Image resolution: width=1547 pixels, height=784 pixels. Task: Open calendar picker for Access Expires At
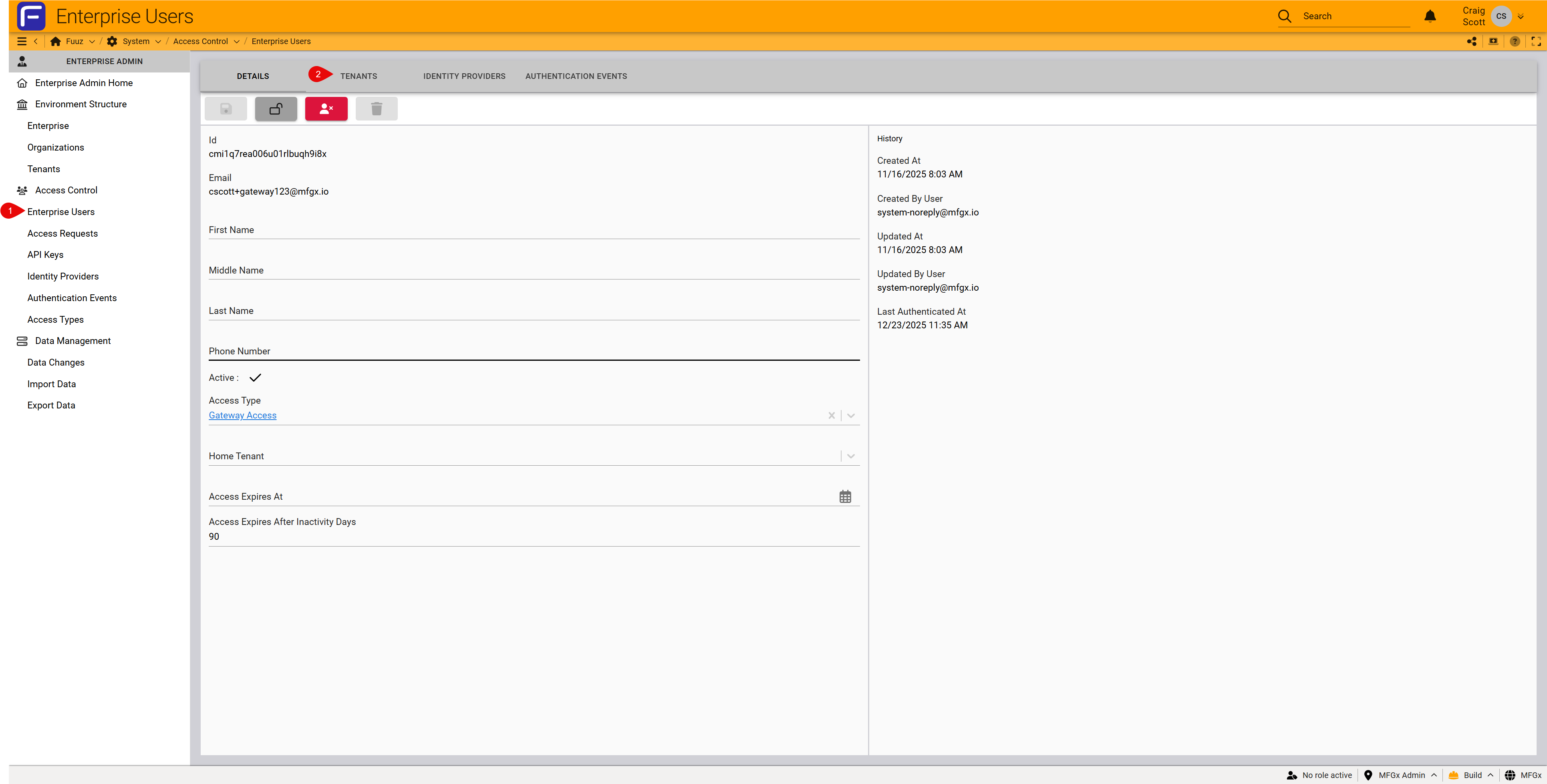click(x=845, y=497)
